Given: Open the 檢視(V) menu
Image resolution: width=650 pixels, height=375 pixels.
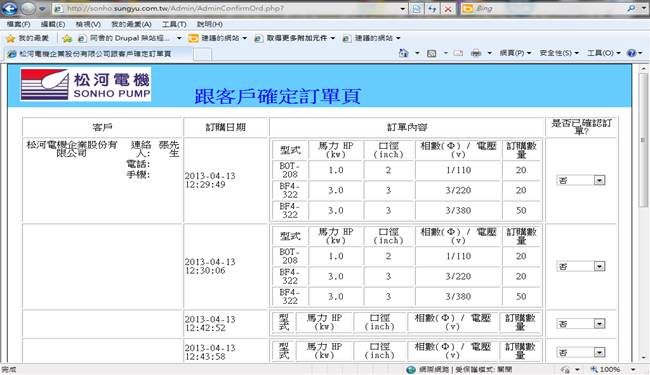Looking at the screenshot, I should tap(88, 24).
